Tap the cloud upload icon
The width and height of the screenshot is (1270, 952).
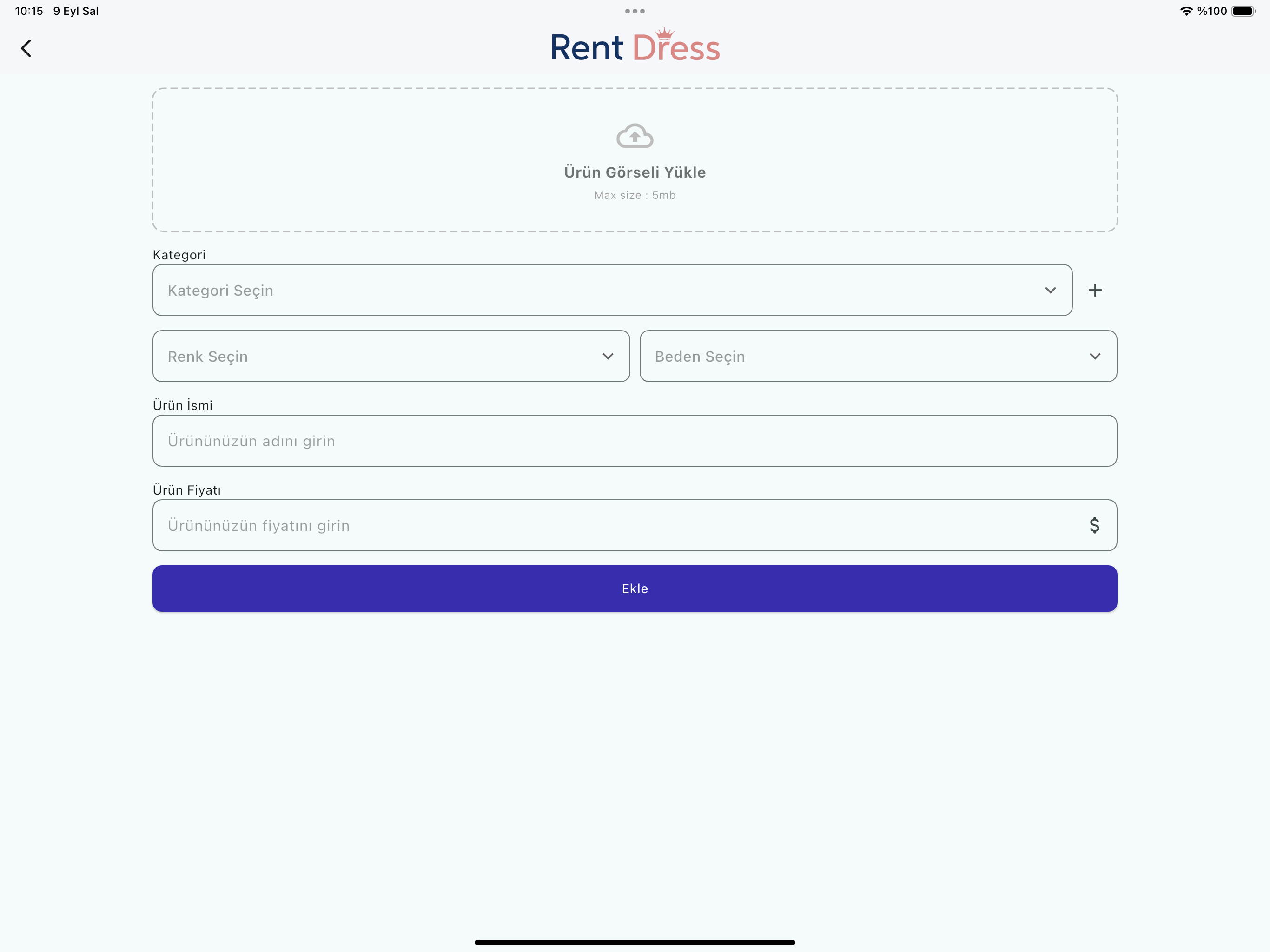[x=635, y=136]
